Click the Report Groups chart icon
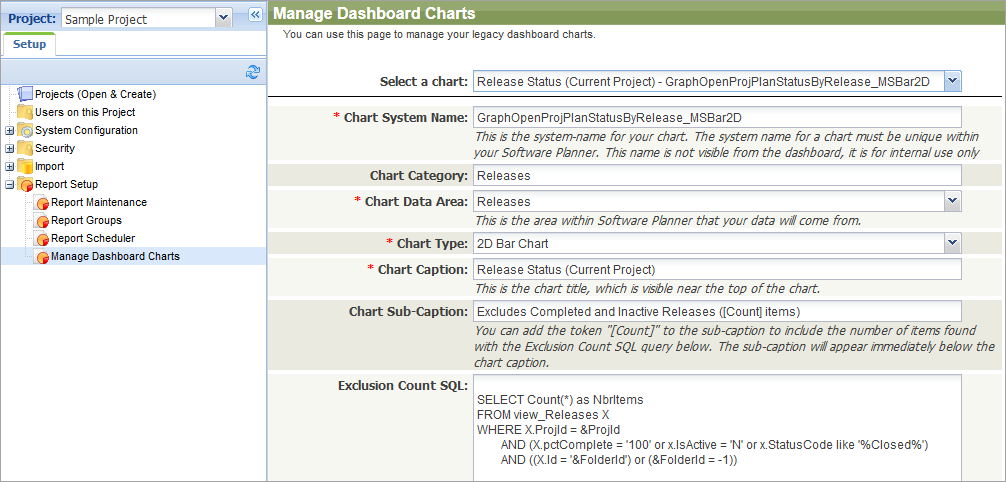The height and width of the screenshot is (482, 1006). [x=42, y=221]
